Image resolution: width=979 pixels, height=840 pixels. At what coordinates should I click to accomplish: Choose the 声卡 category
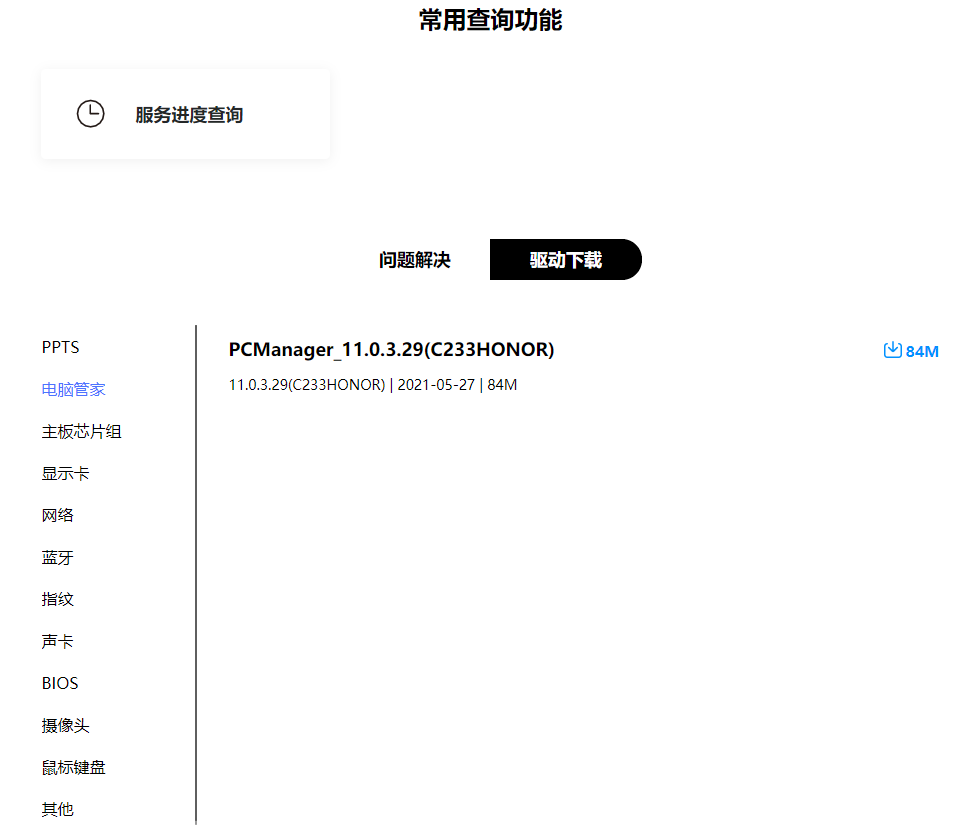57,641
